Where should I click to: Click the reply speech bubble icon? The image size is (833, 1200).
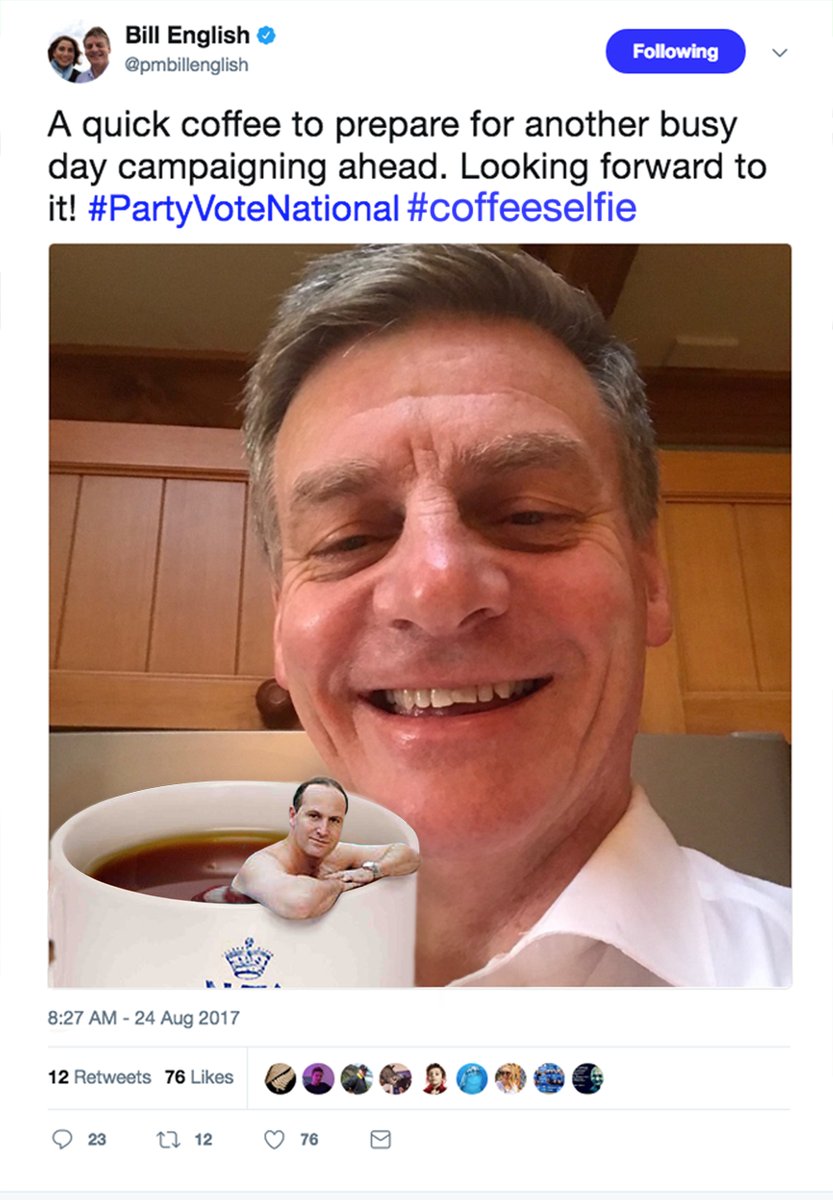62,1139
